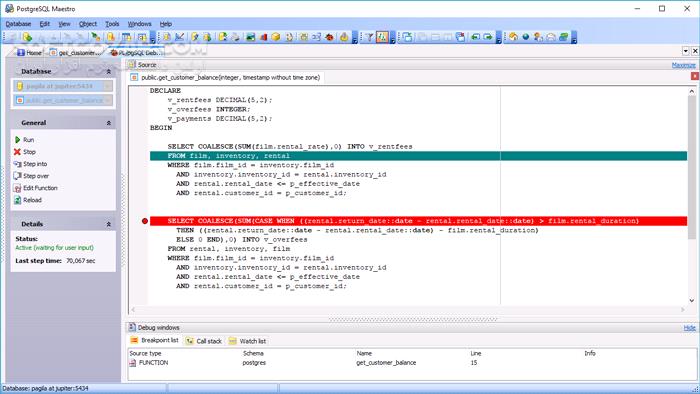
Task: Open toolbar options dropdown after the filter group
Action: (393, 37)
